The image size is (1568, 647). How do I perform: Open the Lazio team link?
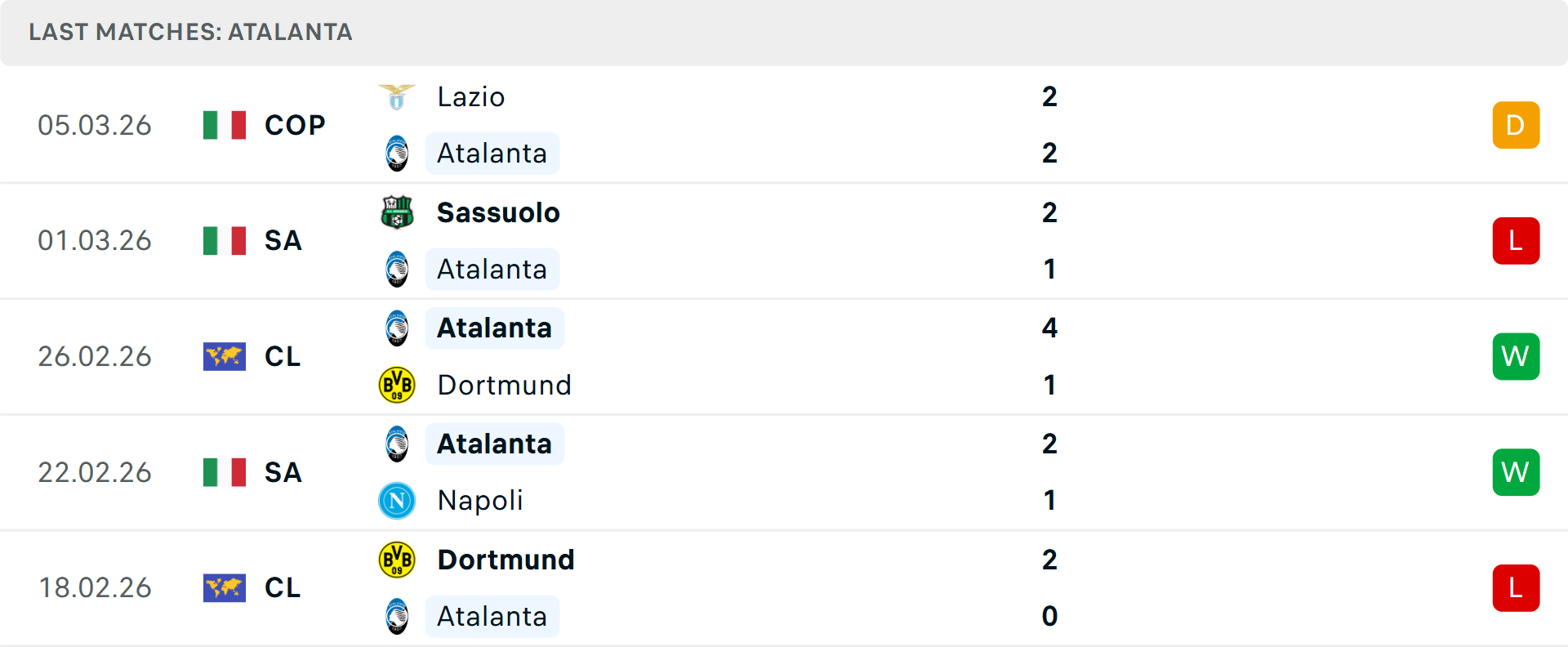click(x=471, y=97)
